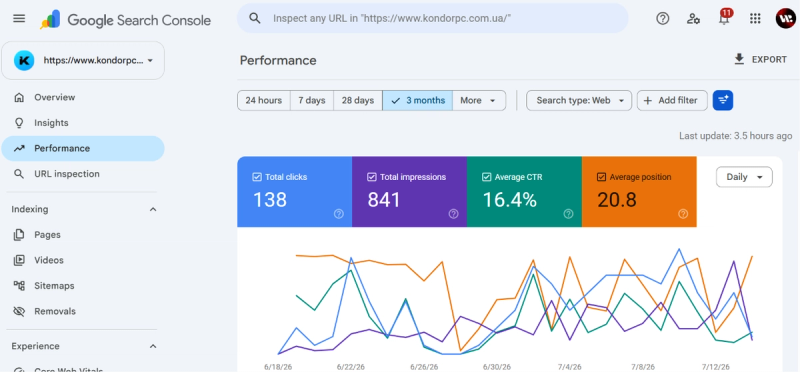800x372 pixels.
Task: Toggle the Total impressions checkbox
Action: pos(372,177)
